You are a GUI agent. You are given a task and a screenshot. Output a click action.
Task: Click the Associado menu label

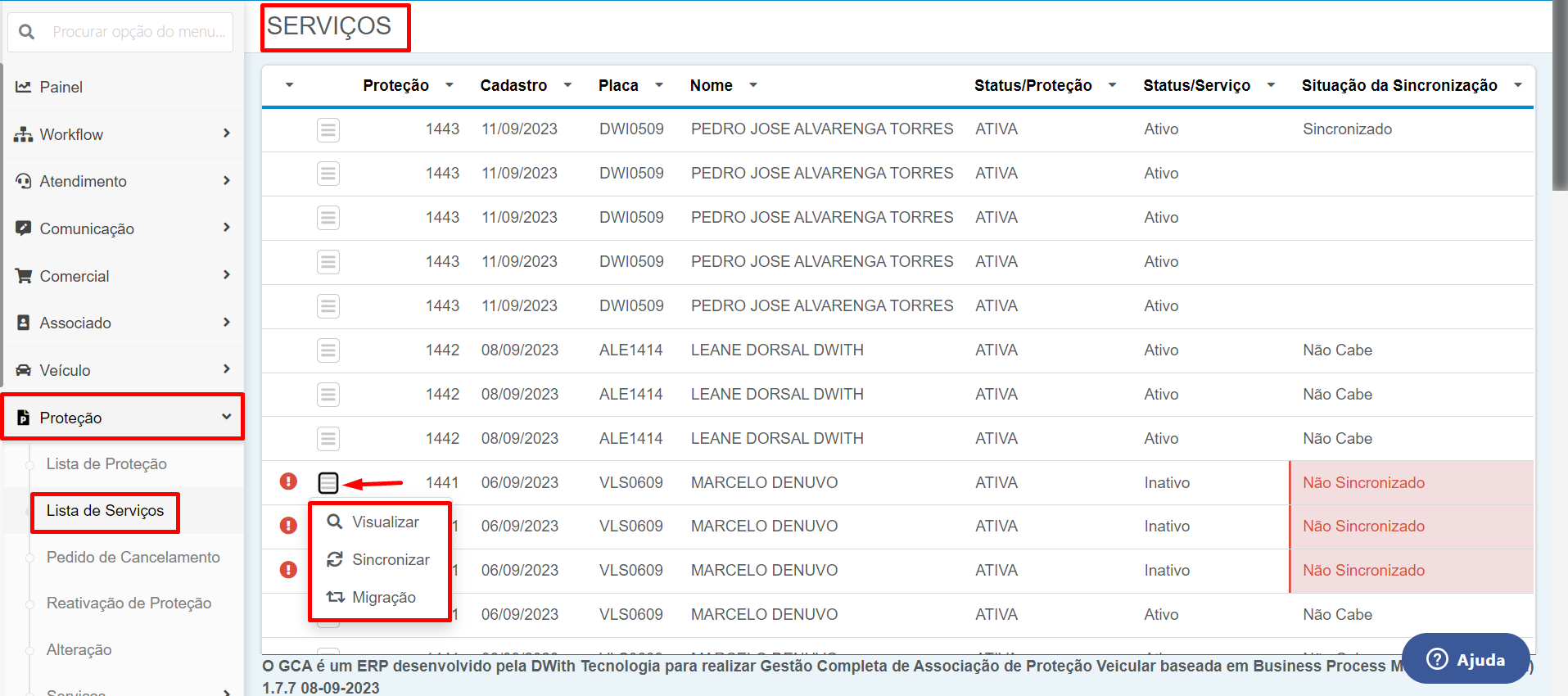point(75,323)
